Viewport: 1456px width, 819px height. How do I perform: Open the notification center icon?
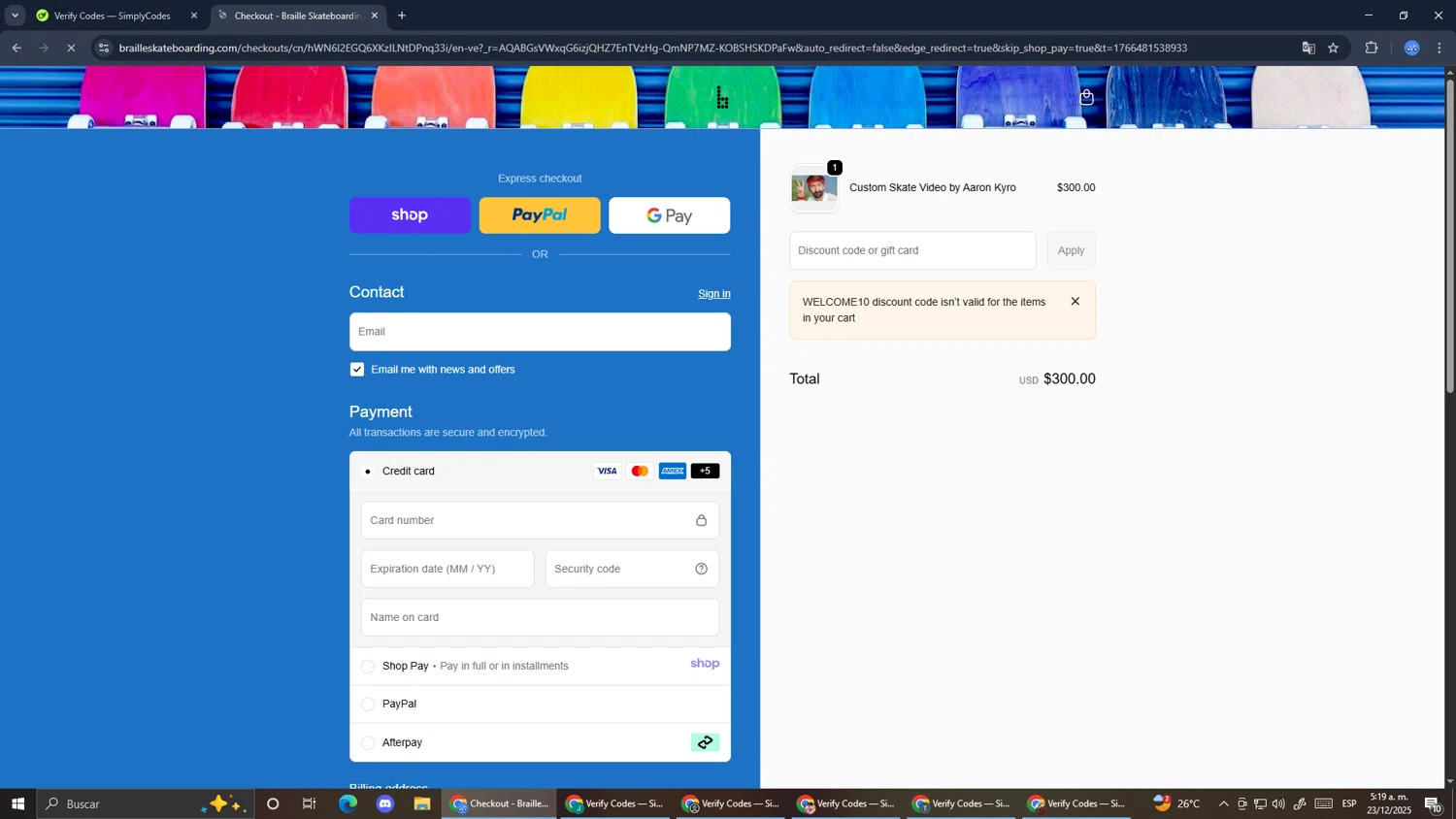[1434, 803]
